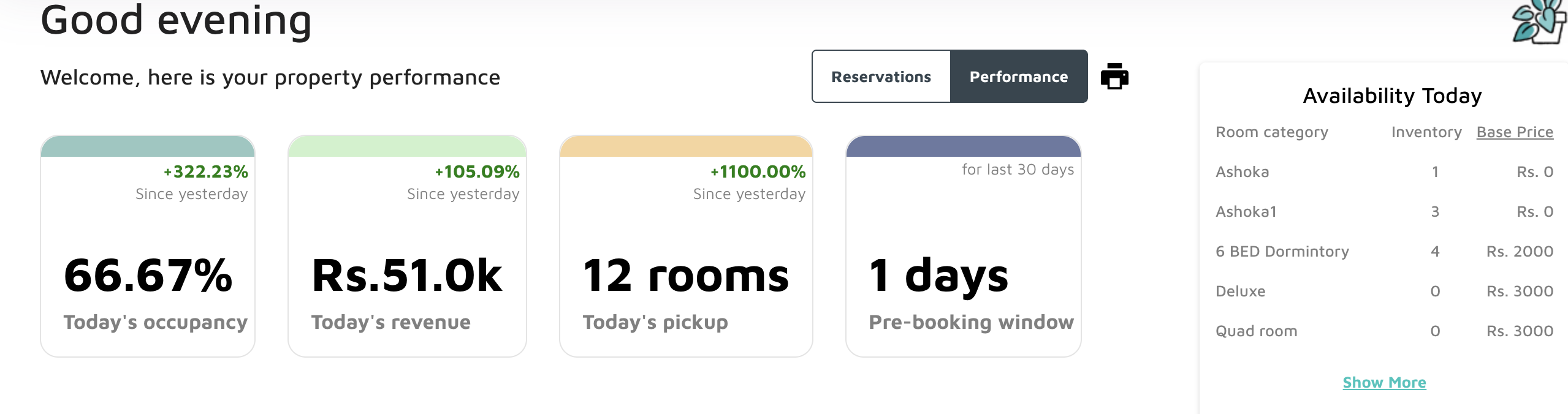Sort by Base Price header
The width and height of the screenshot is (1568, 414).
click(1515, 132)
